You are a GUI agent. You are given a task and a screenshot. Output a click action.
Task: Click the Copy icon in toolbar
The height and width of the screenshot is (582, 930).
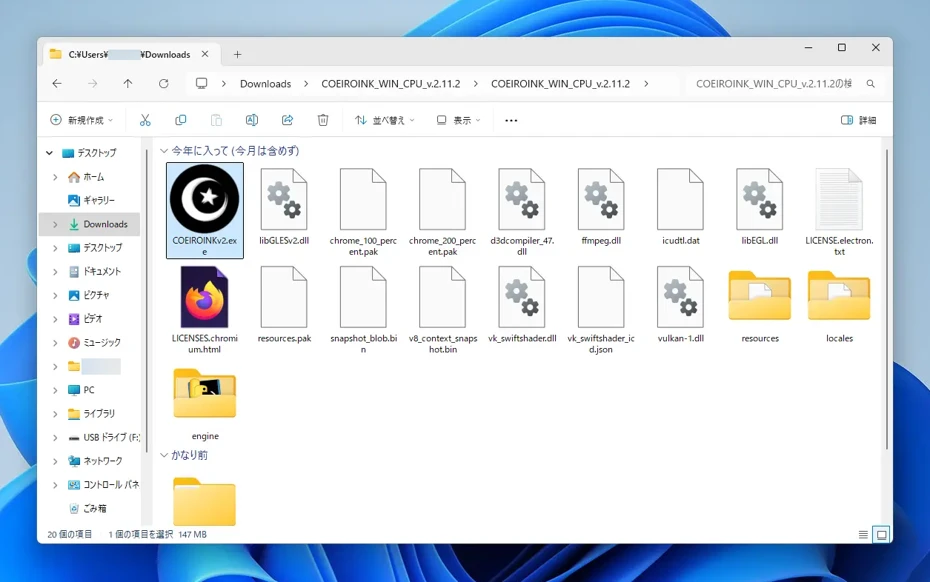point(181,120)
